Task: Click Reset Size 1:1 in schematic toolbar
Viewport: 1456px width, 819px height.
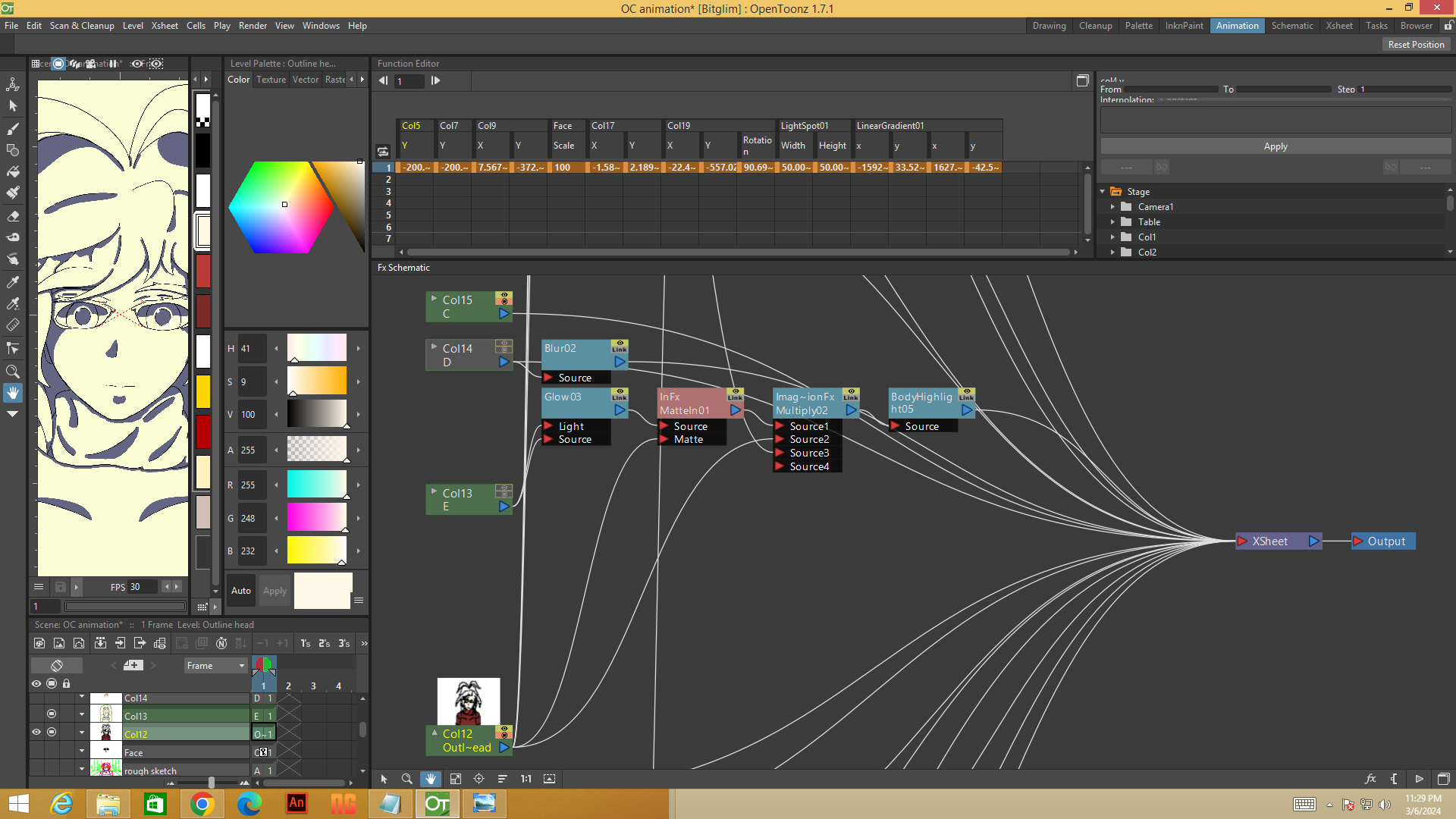Action: coord(526,779)
